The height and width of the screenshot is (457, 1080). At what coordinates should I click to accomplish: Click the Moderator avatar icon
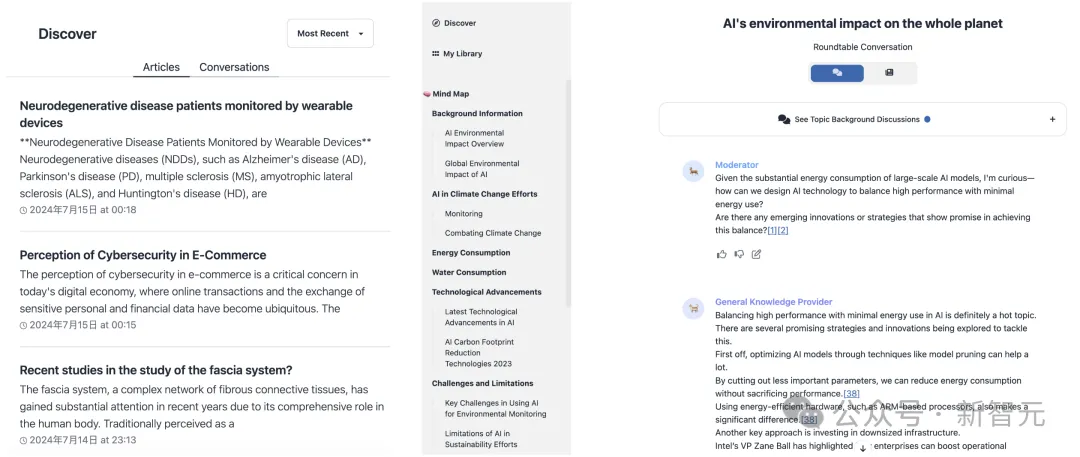(691, 171)
